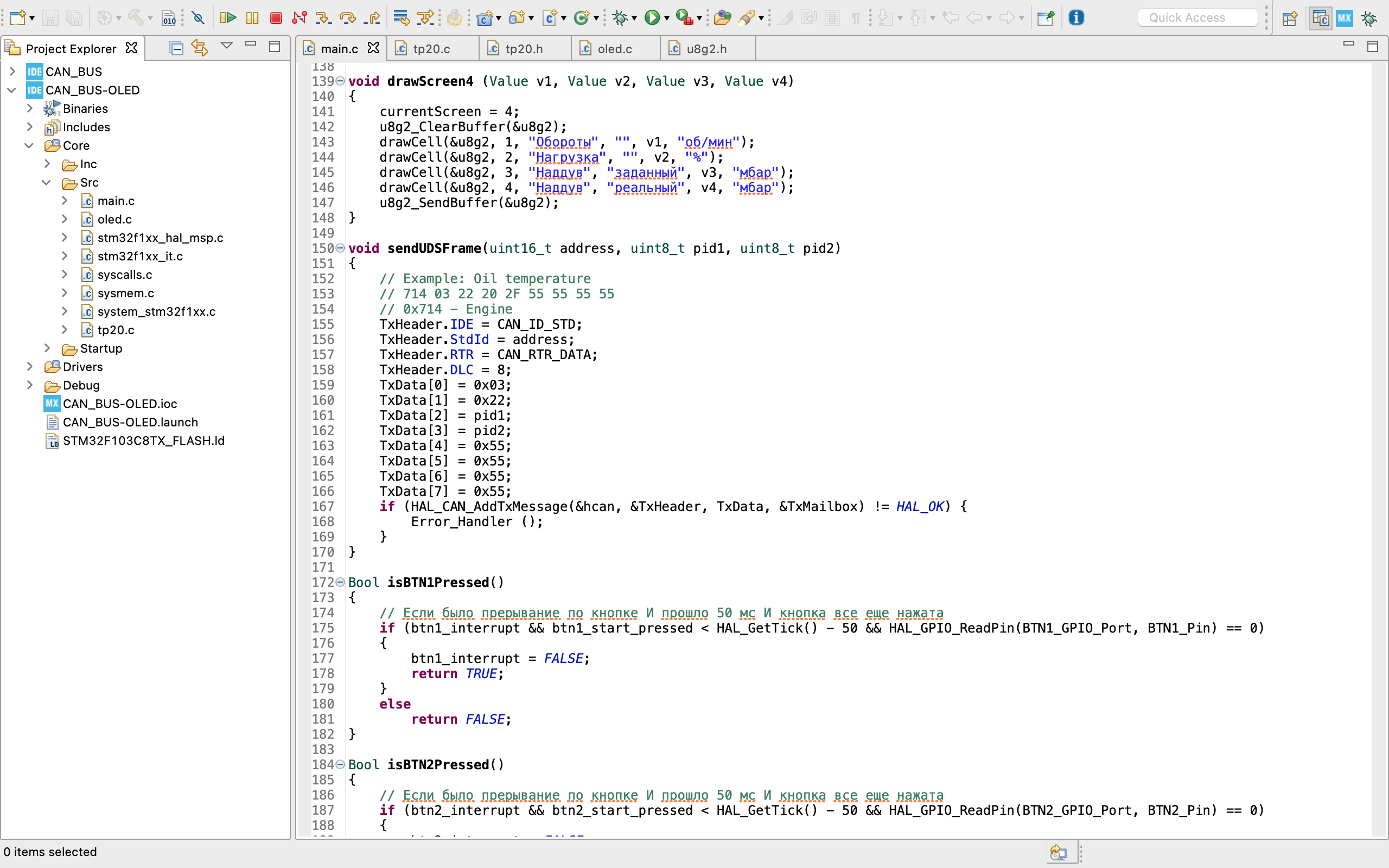Screen dimensions: 1389x868
Task: Click the Quick Access search field
Action: (1198, 17)
